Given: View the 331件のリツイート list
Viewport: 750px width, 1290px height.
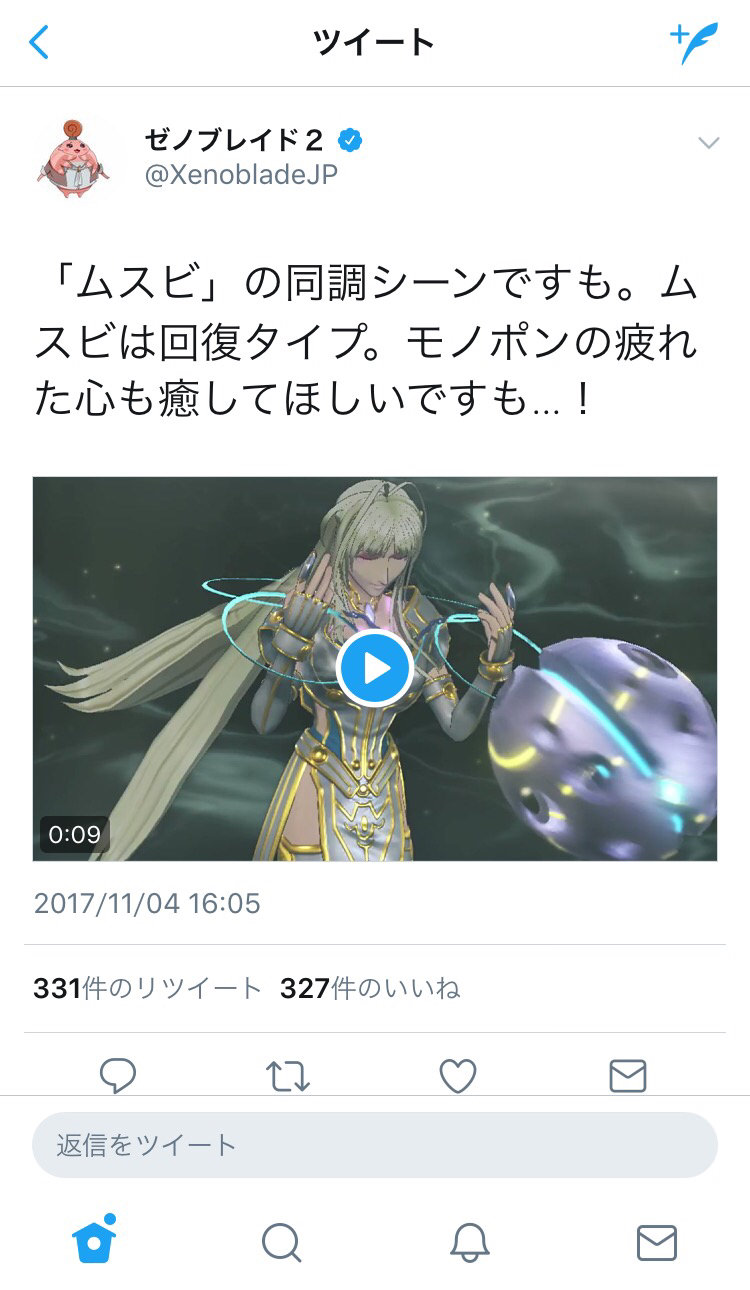Looking at the screenshot, I should coord(147,989).
